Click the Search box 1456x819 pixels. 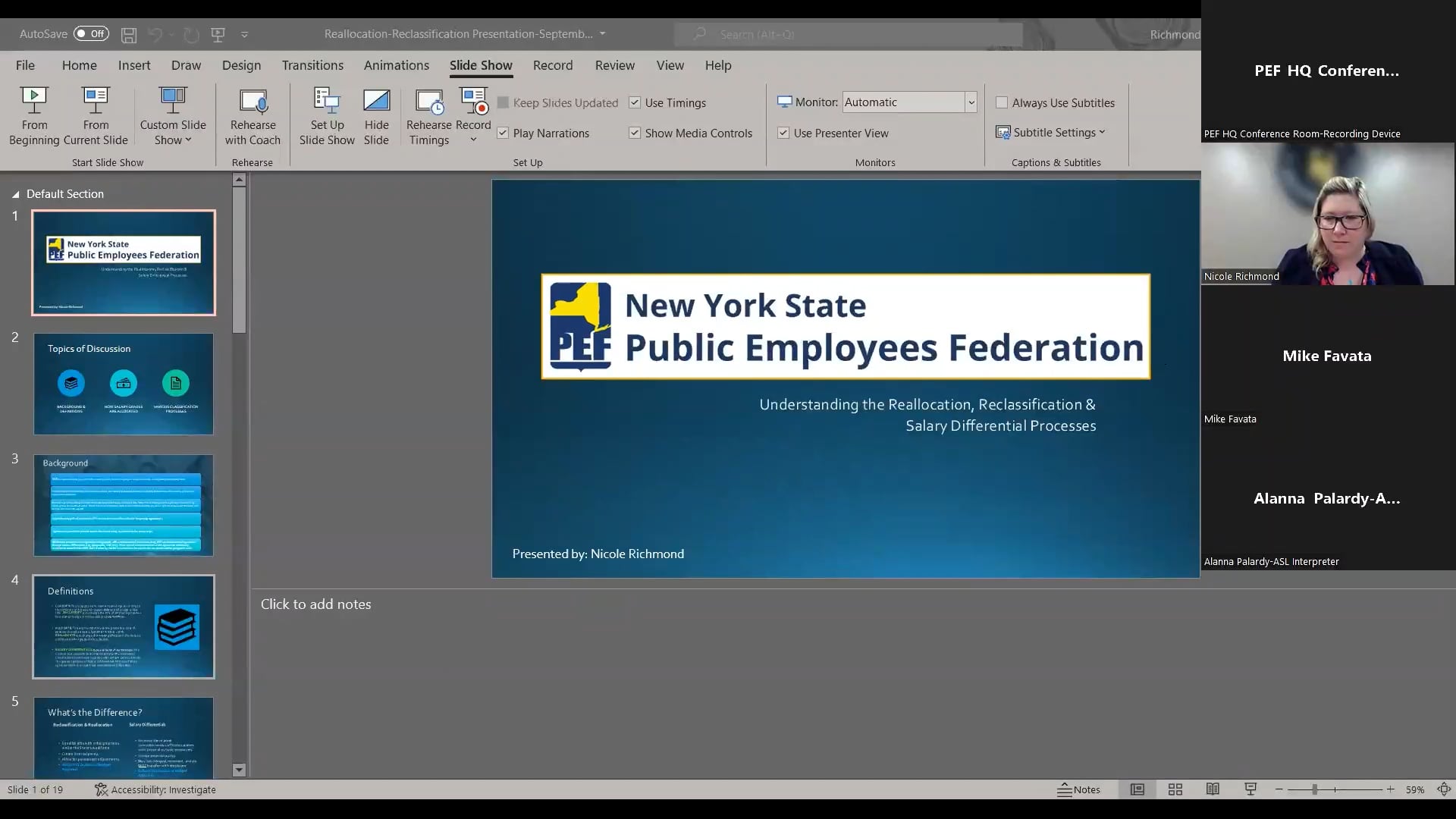tap(849, 34)
